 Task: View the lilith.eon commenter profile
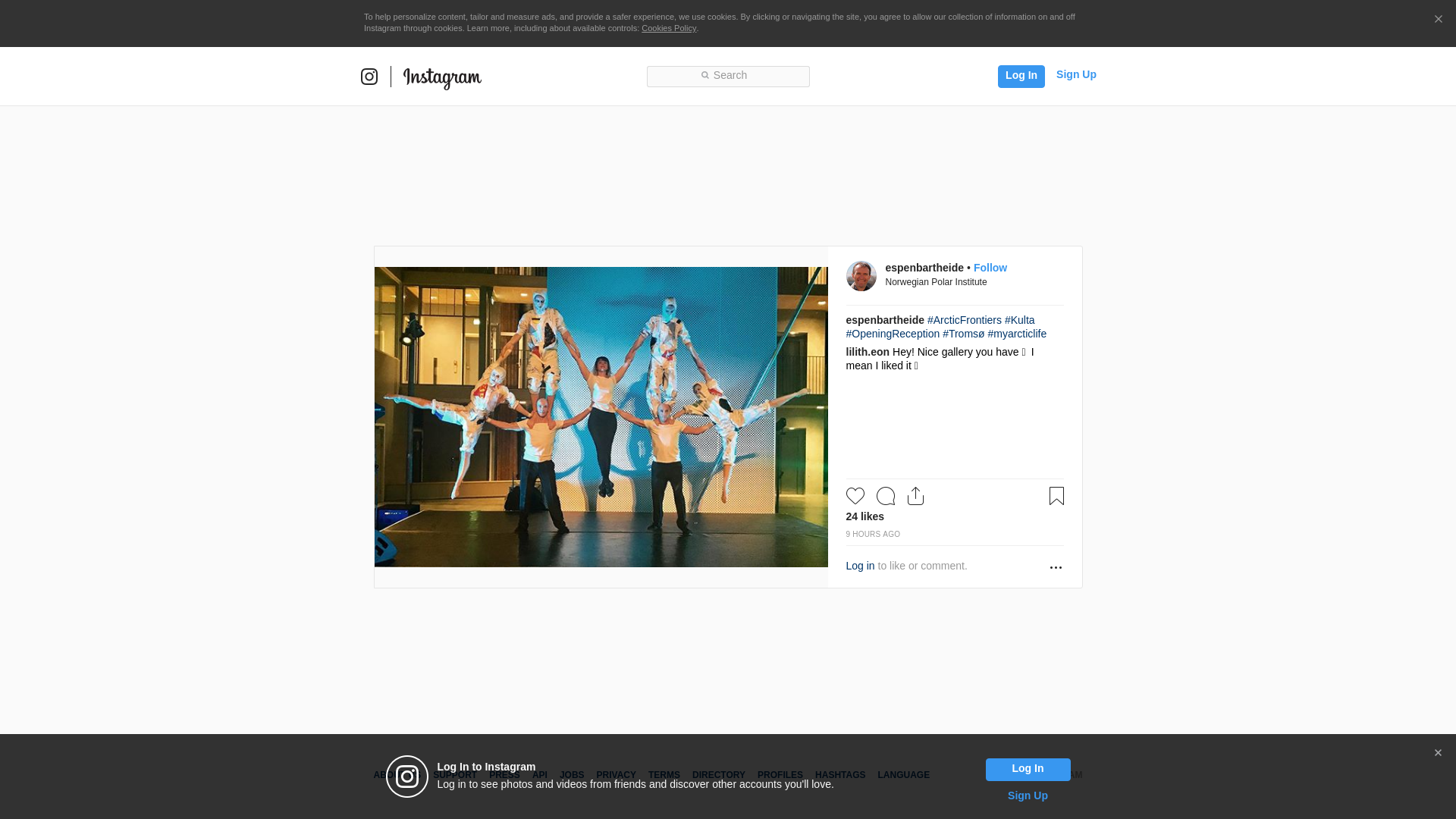(x=867, y=352)
